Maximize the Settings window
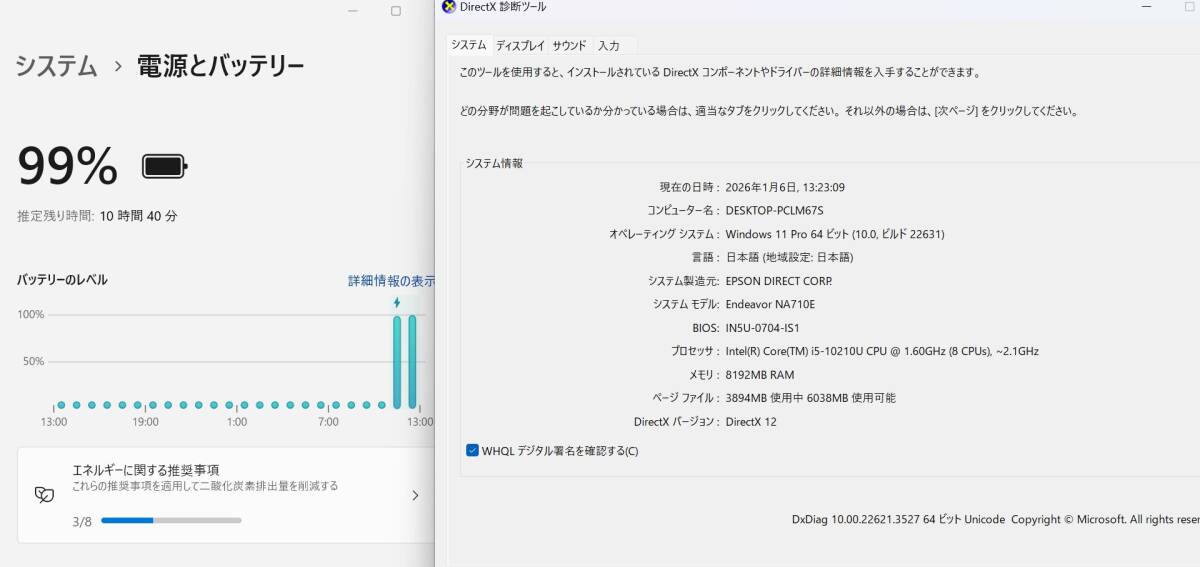 396,11
